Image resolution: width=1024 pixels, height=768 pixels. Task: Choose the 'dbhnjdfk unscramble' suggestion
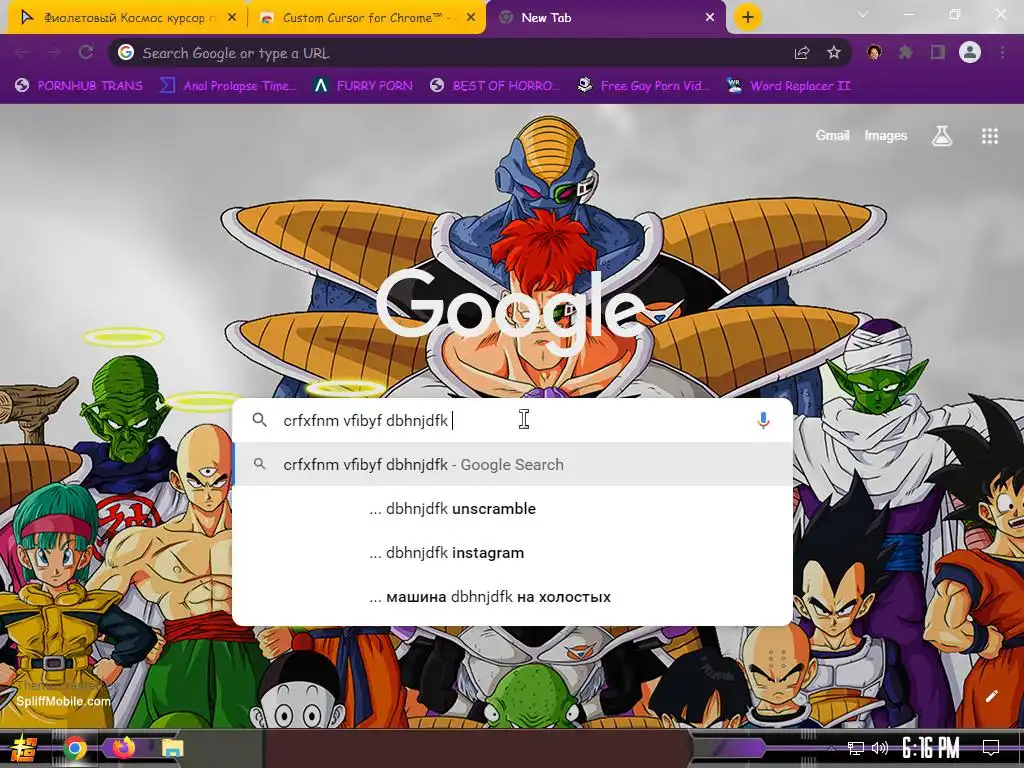coord(513,509)
